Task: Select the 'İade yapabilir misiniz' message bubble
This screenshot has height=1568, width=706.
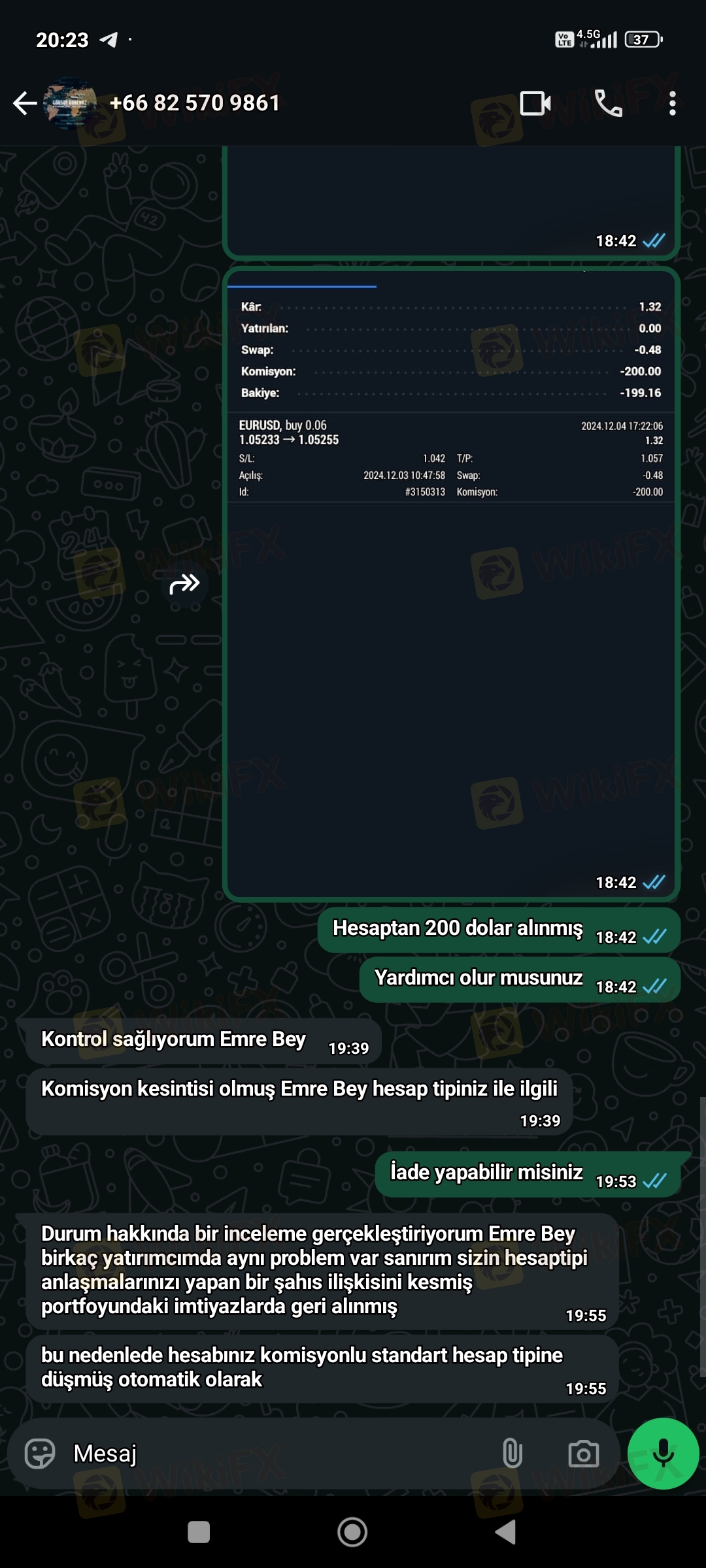Action: coord(528,1175)
